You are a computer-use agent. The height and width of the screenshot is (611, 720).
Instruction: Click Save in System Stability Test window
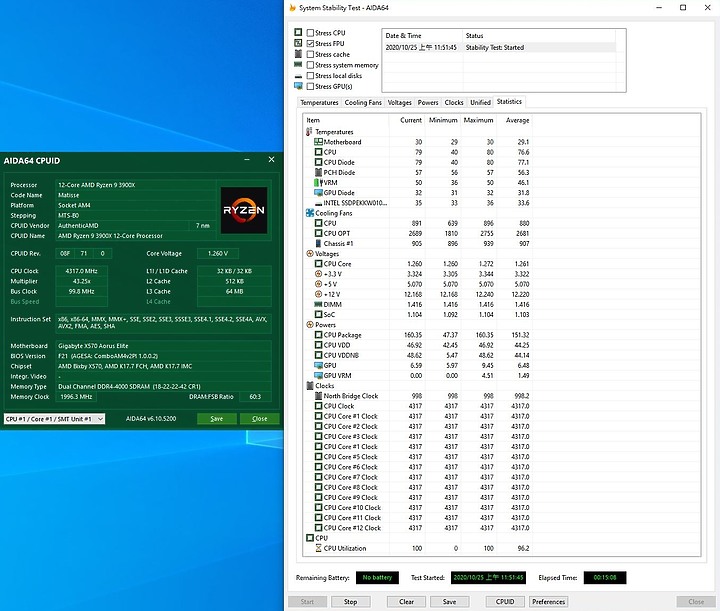(450, 602)
